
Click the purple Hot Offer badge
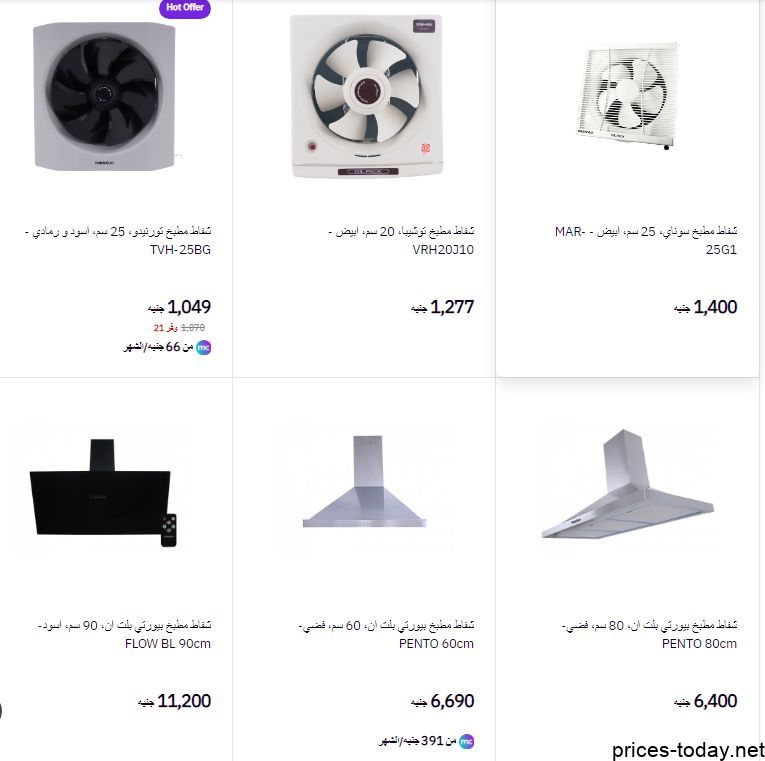(x=185, y=8)
